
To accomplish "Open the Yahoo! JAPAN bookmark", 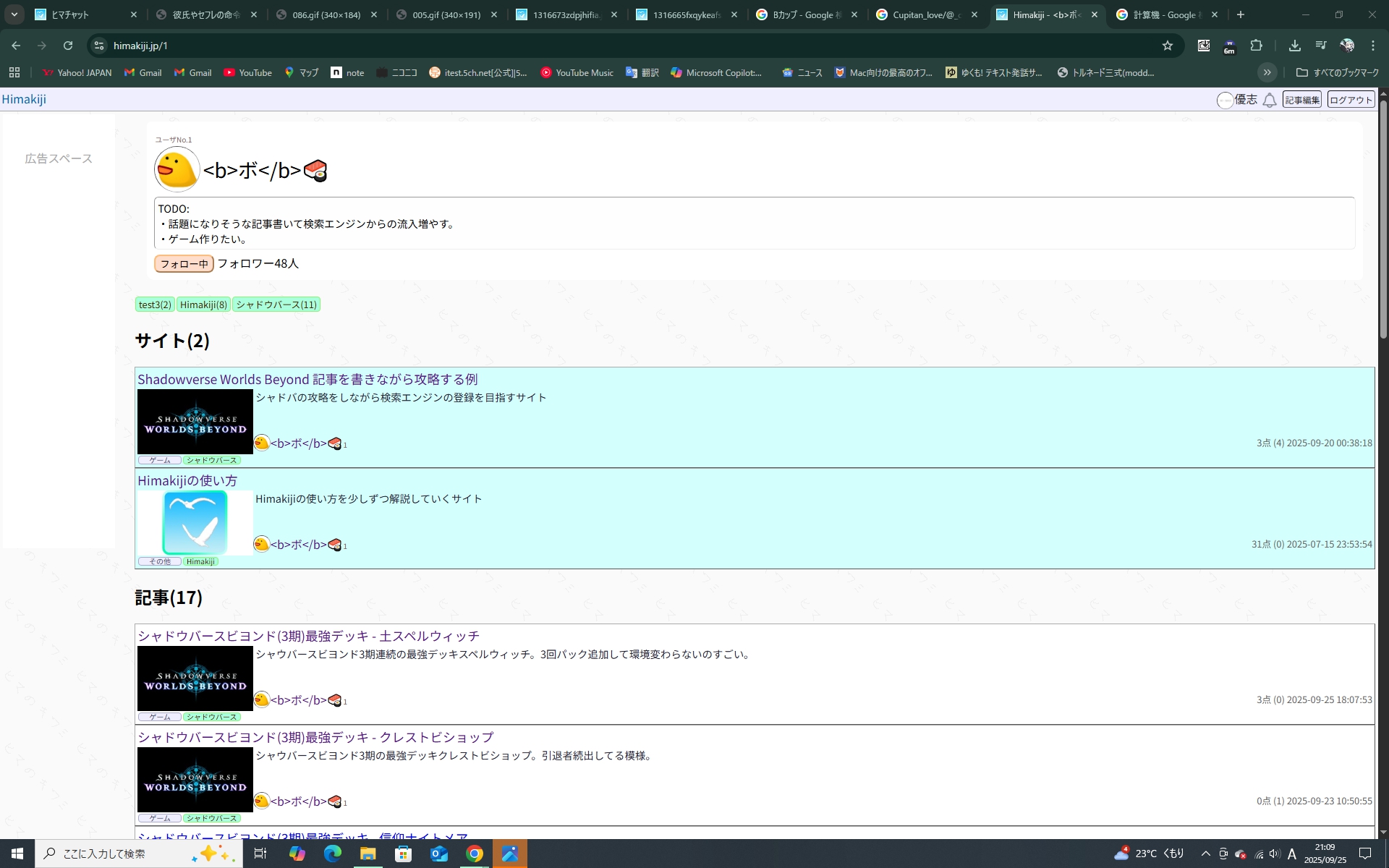I will tap(77, 72).
